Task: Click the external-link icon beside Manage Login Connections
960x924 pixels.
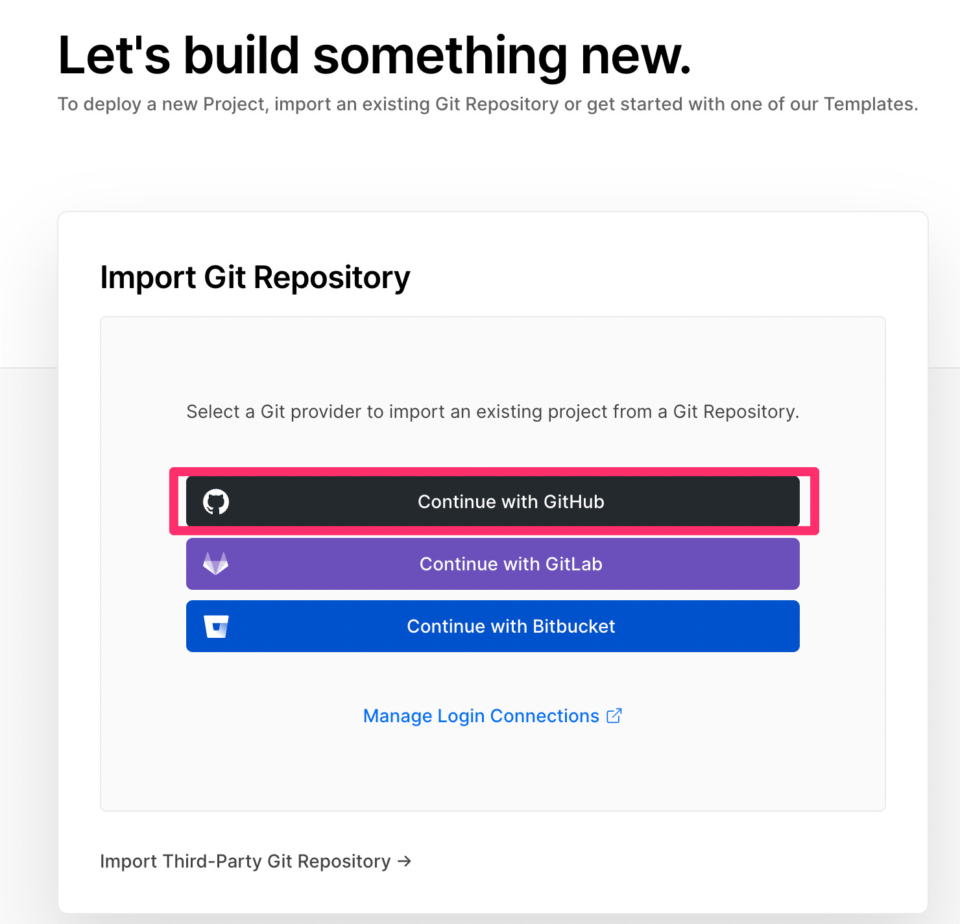Action: [614, 716]
